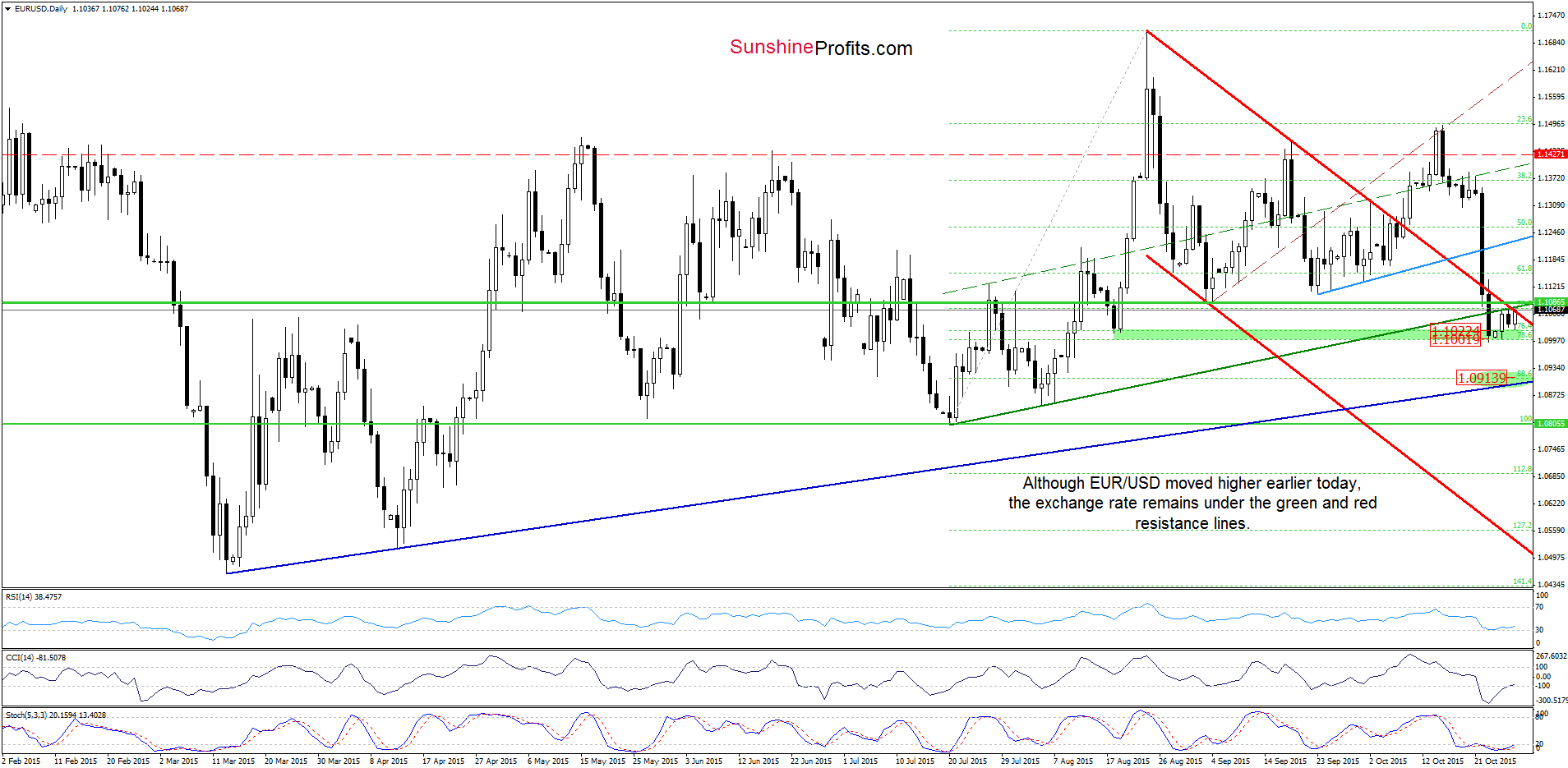Click the 1.12460 price axis value
This screenshot has width=1568, height=768.
[x=1551, y=232]
